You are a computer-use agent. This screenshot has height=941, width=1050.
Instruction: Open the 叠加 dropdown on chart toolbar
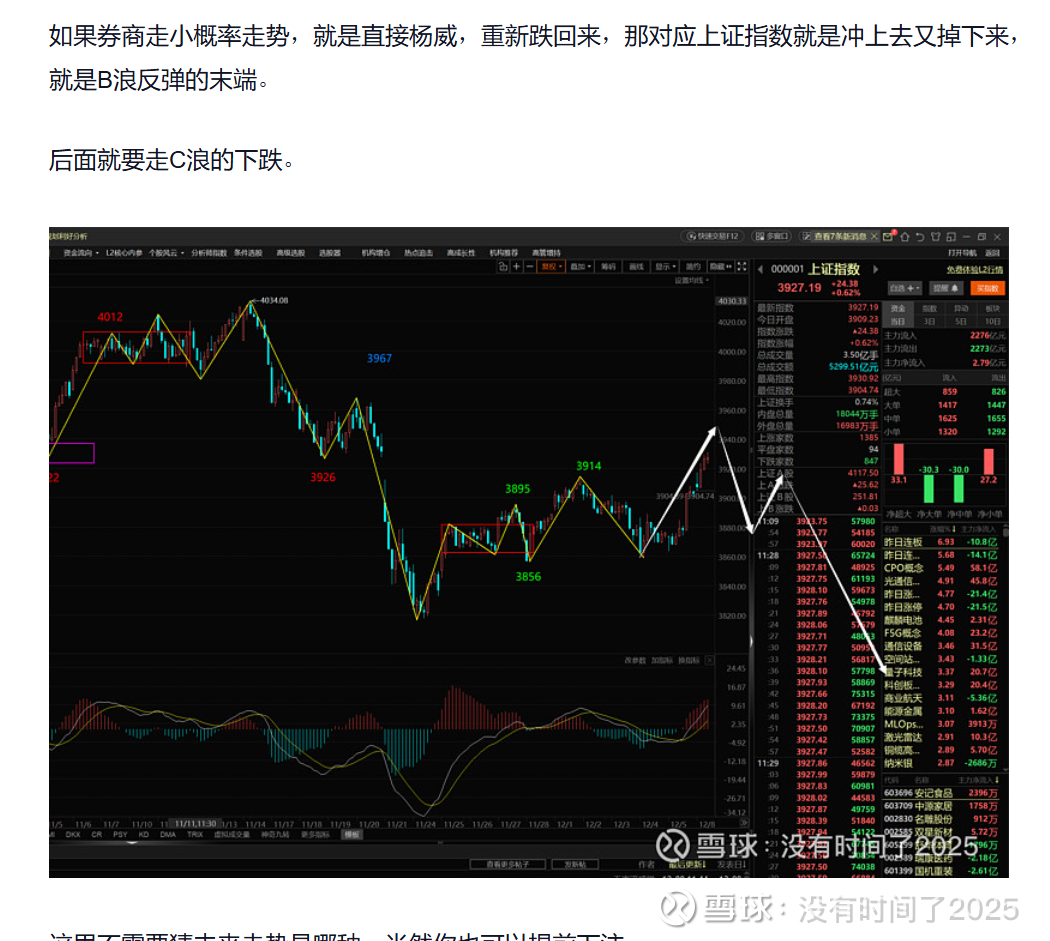click(x=581, y=267)
